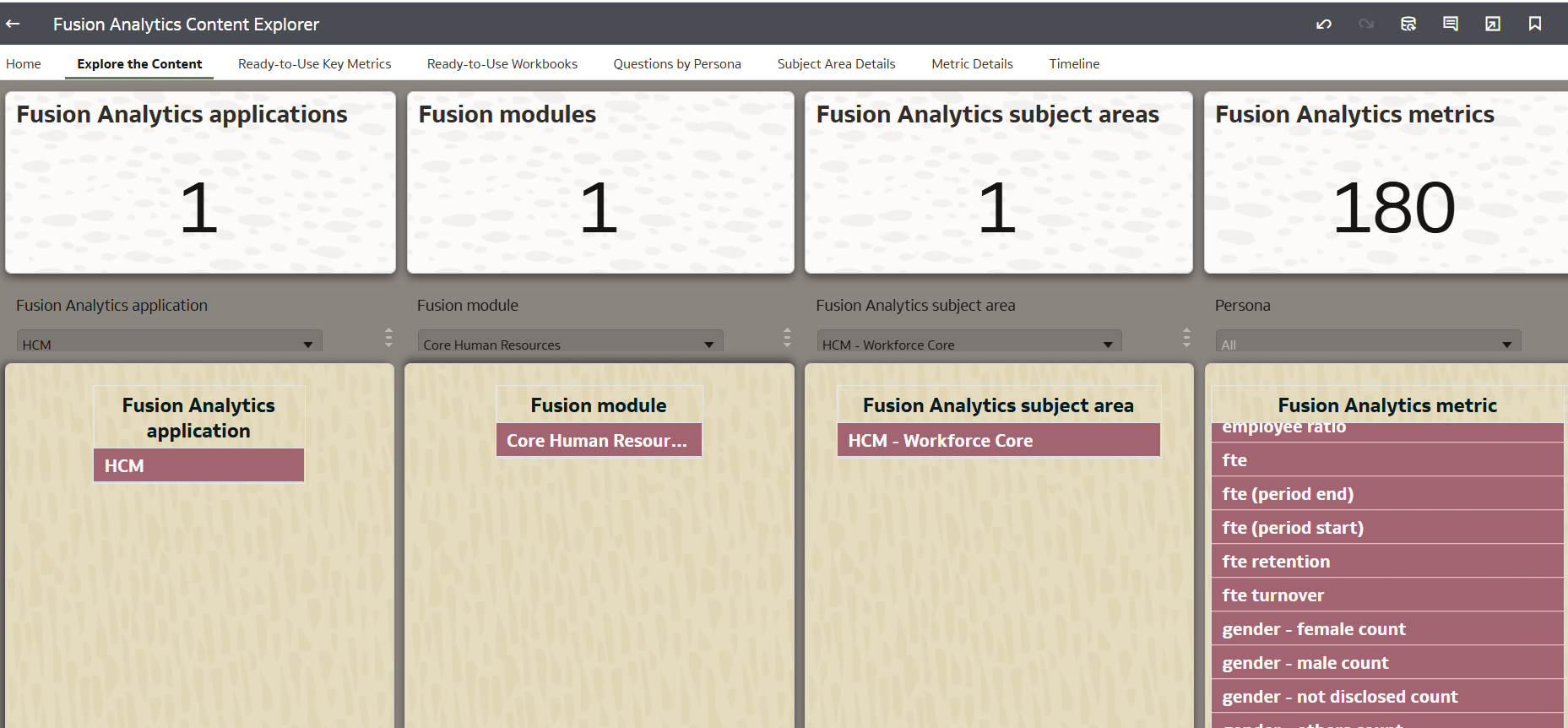
Task: Open the Home tab
Action: [24, 63]
